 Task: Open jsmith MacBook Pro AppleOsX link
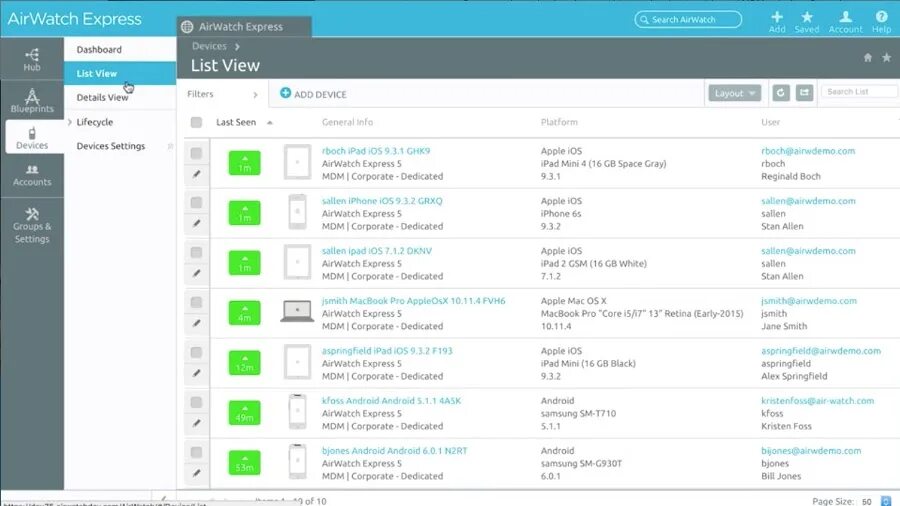413,301
